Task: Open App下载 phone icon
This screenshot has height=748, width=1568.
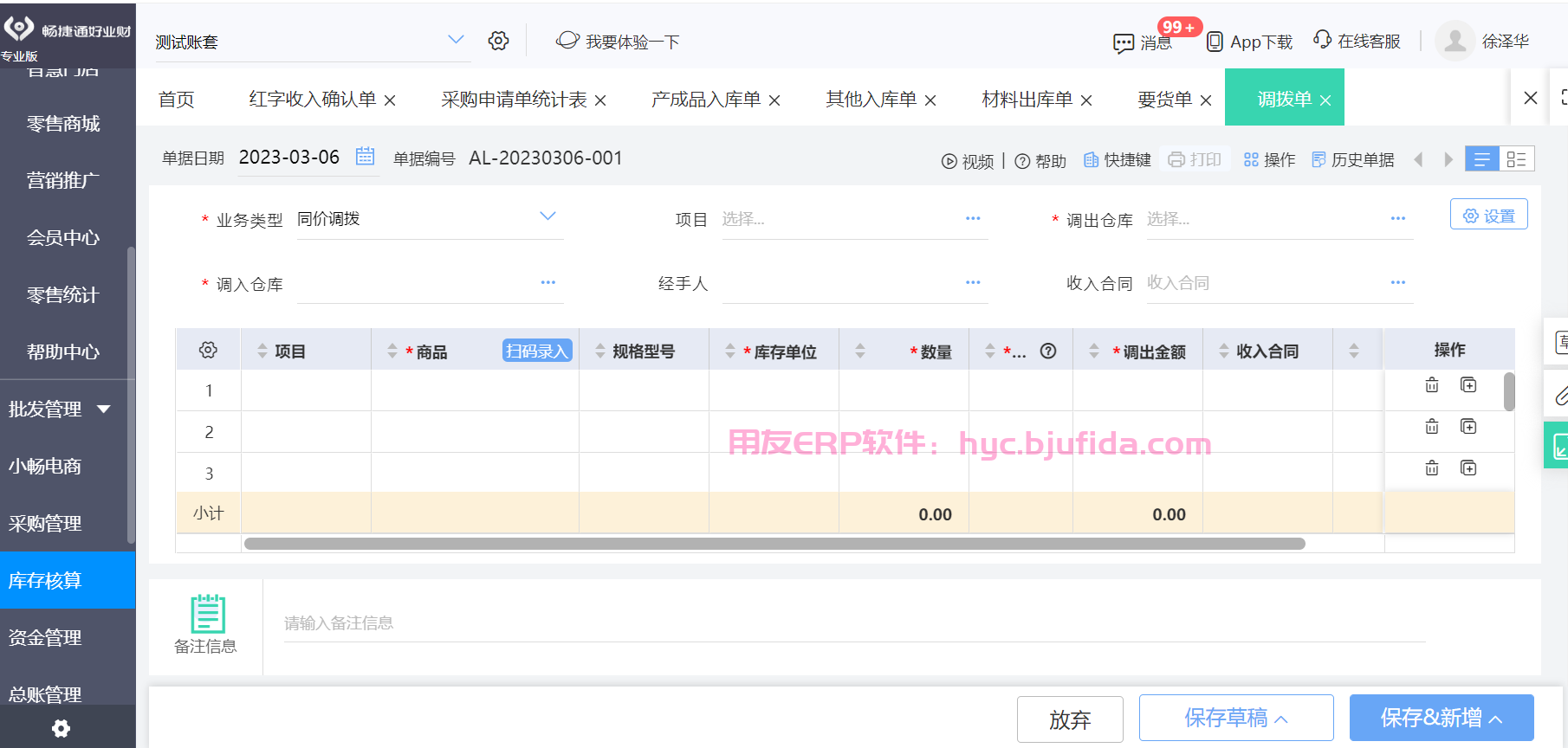Action: coord(1215,42)
